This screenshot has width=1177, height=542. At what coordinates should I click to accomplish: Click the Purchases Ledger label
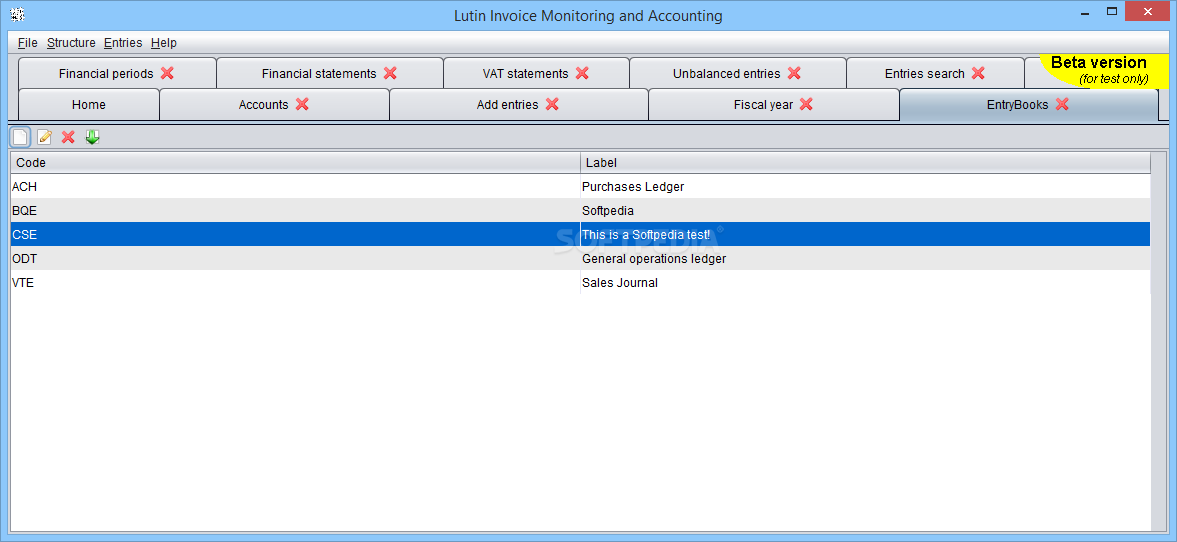click(633, 186)
